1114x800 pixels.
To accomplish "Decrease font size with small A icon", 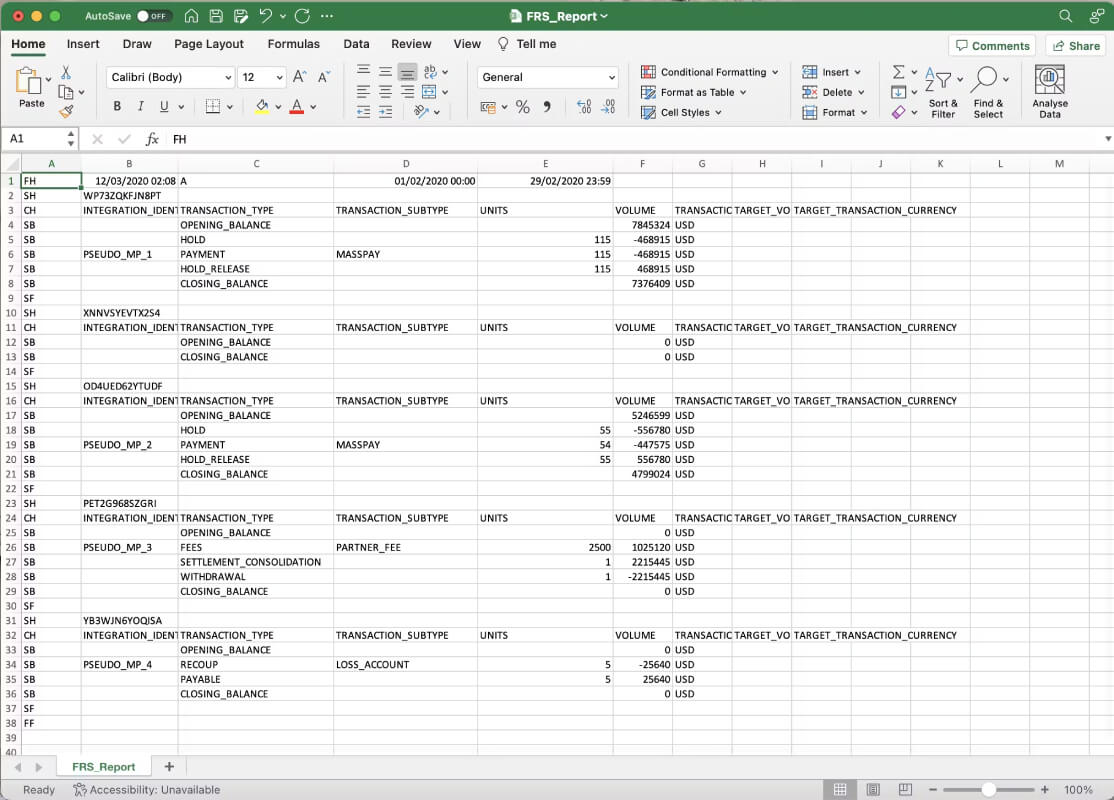I will 324,77.
